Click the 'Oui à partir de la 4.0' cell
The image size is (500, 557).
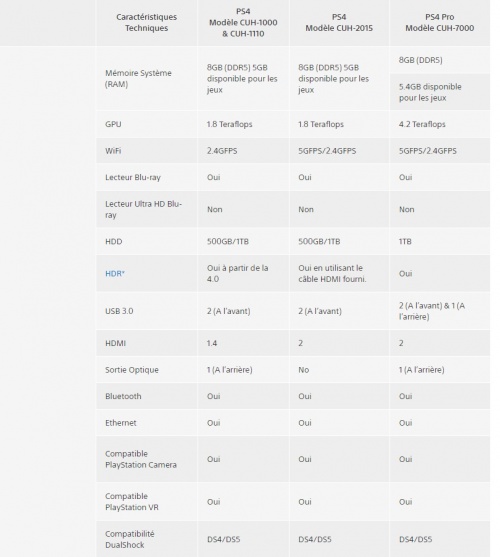pos(238,274)
